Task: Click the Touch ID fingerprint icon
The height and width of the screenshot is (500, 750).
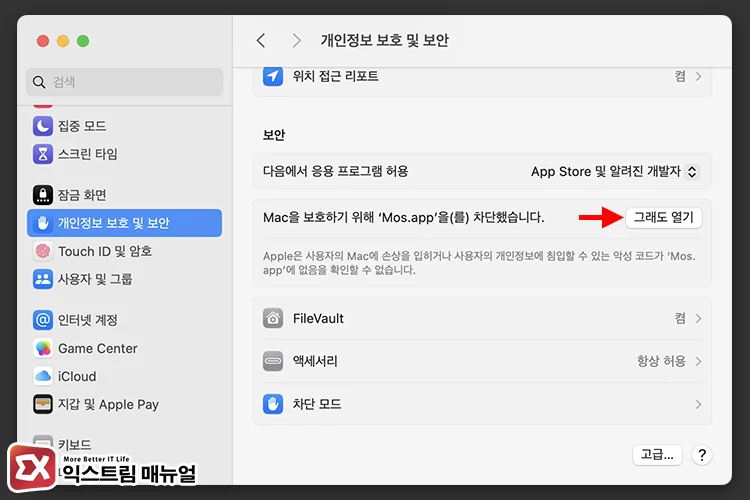Action: point(43,251)
